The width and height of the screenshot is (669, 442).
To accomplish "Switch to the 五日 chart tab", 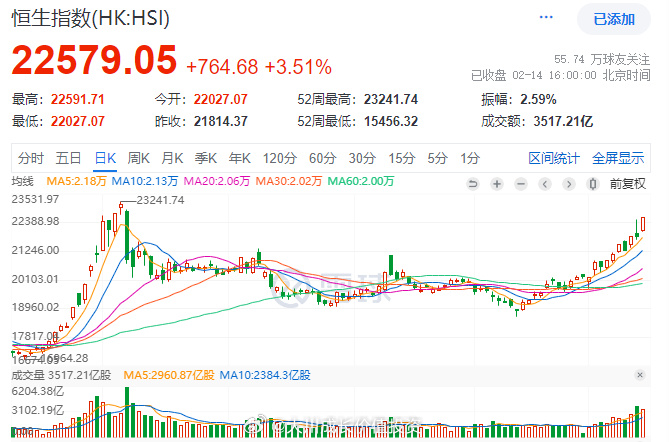I will coord(68,158).
